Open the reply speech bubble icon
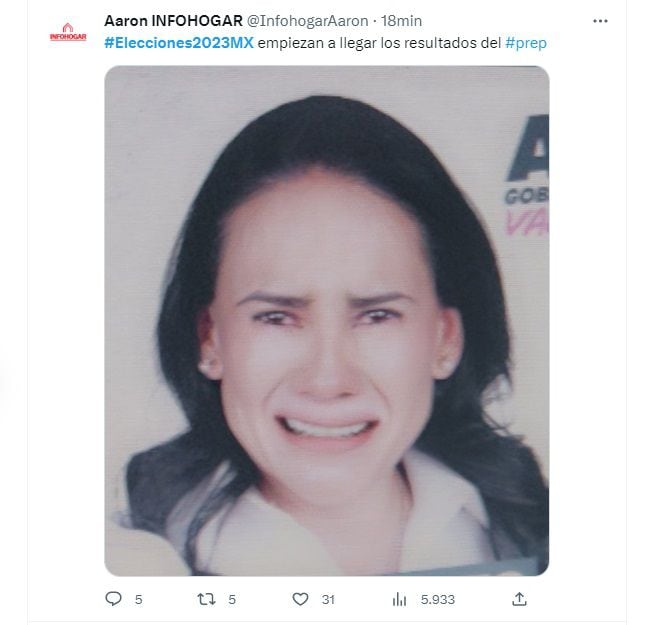This screenshot has height=625, width=647. [x=113, y=599]
